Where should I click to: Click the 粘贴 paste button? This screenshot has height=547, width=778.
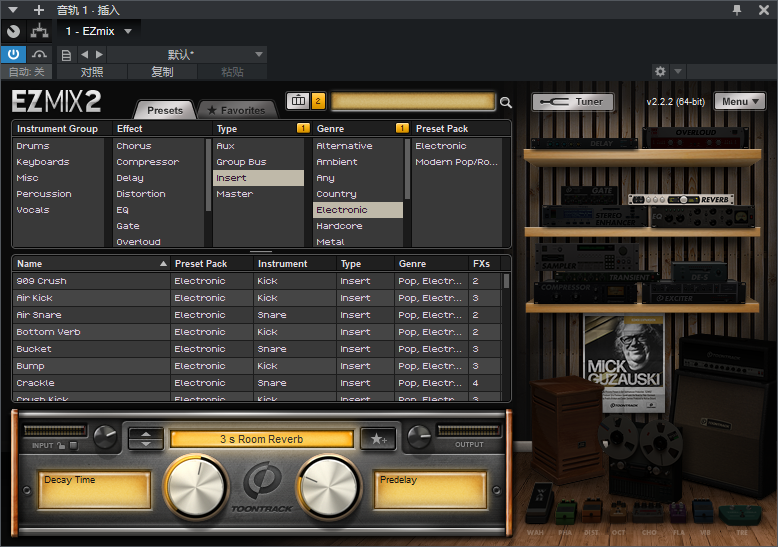click(232, 72)
